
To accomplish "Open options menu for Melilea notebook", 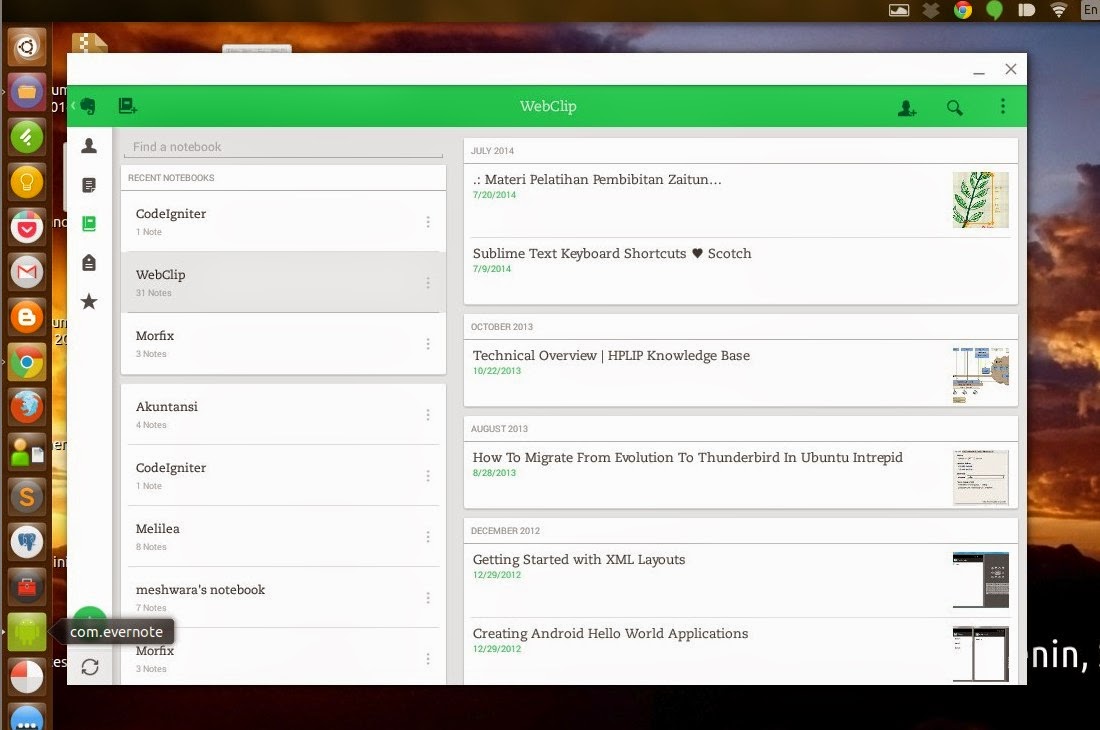I will (x=428, y=536).
